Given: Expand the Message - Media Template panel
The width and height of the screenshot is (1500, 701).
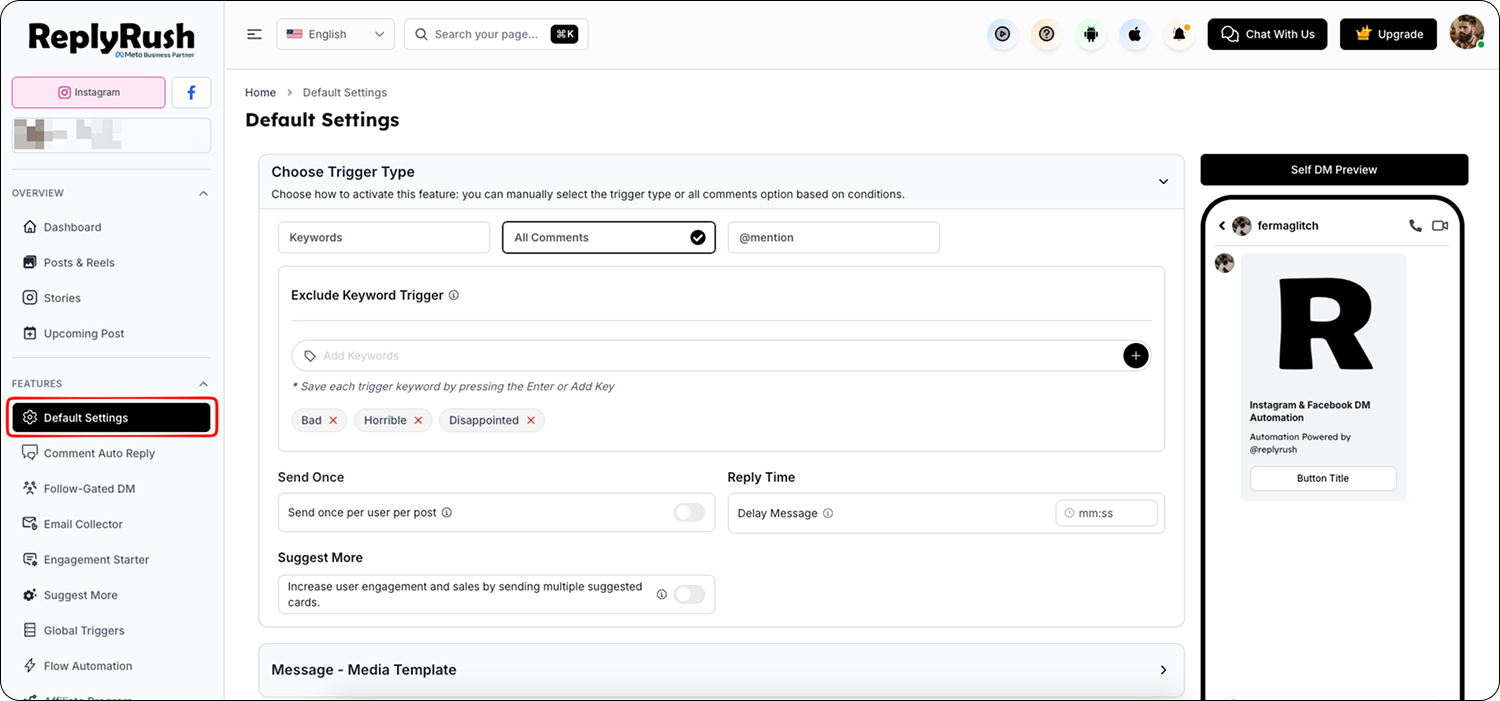Looking at the screenshot, I should tap(1163, 670).
